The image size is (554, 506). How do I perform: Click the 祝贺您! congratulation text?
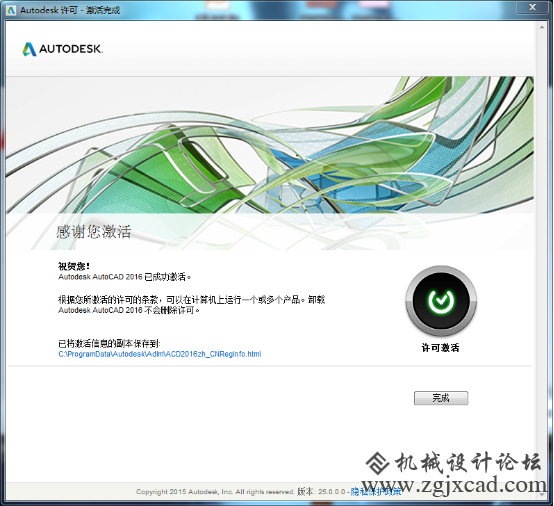pos(74,266)
